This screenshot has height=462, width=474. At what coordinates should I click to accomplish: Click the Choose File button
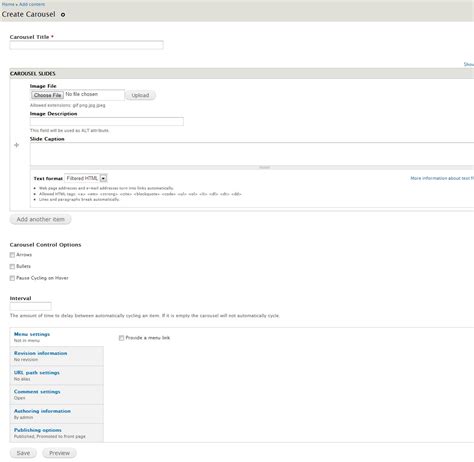(x=47, y=95)
